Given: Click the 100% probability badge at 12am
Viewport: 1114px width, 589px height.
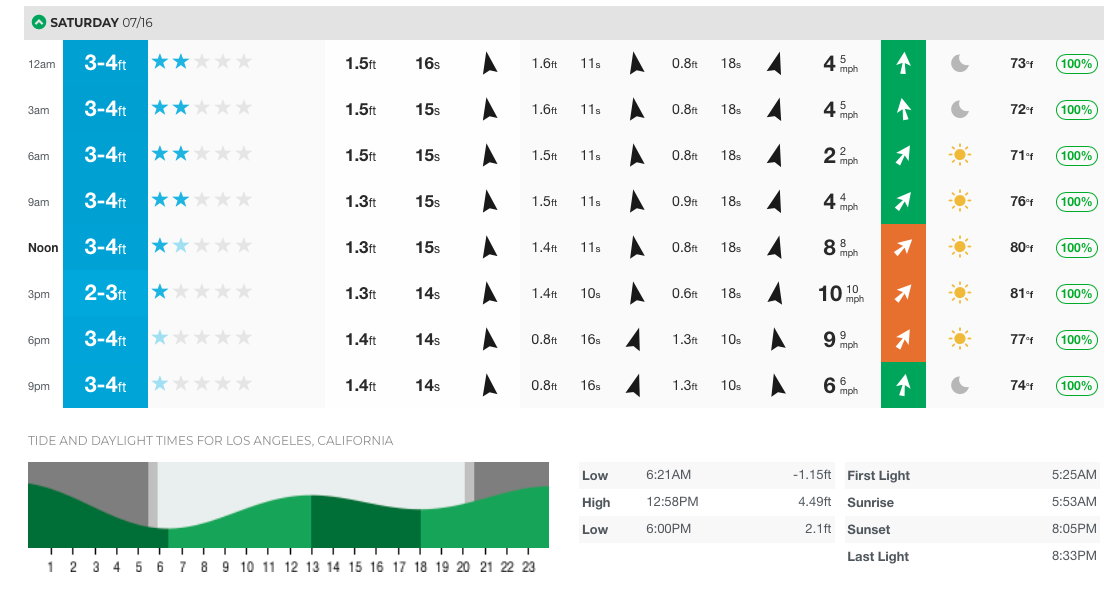Looking at the screenshot, I should (1076, 64).
